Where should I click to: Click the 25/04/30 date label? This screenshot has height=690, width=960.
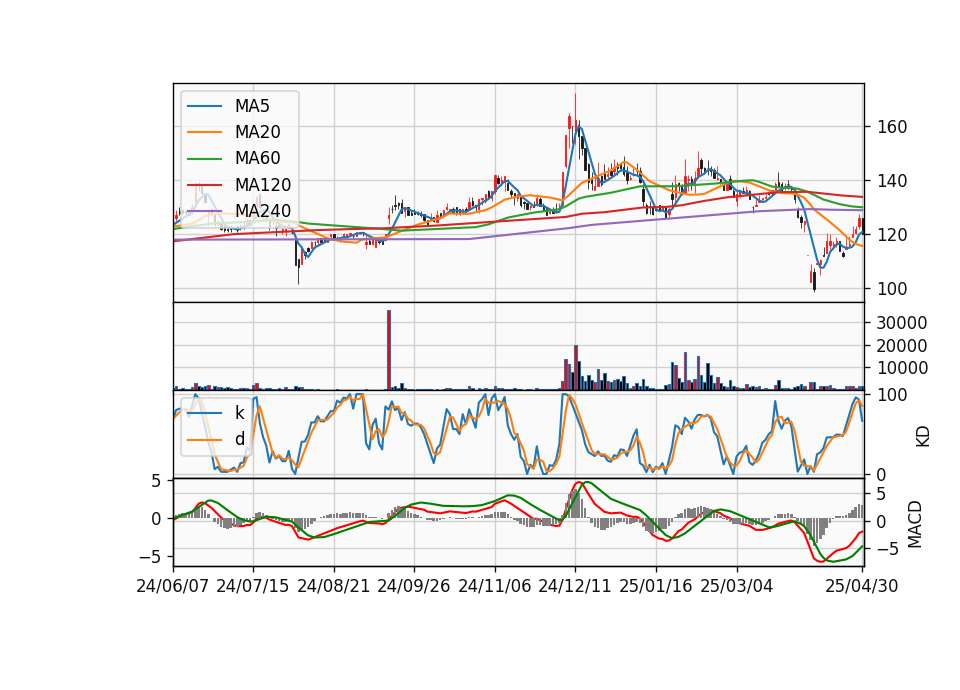862,586
